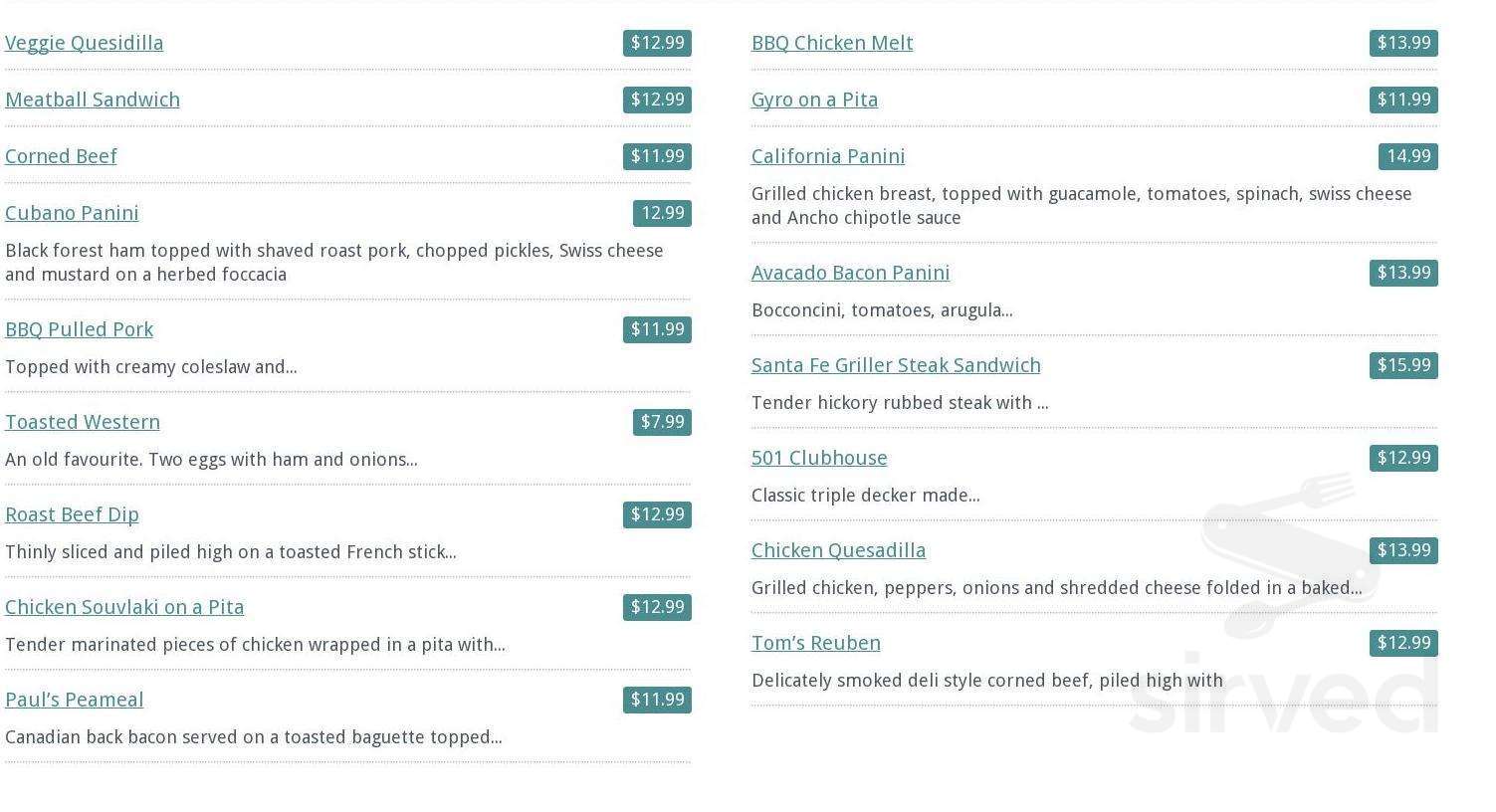Open the Veggie Quesidilla menu item
Screen dimensions: 1496x812
point(85,43)
